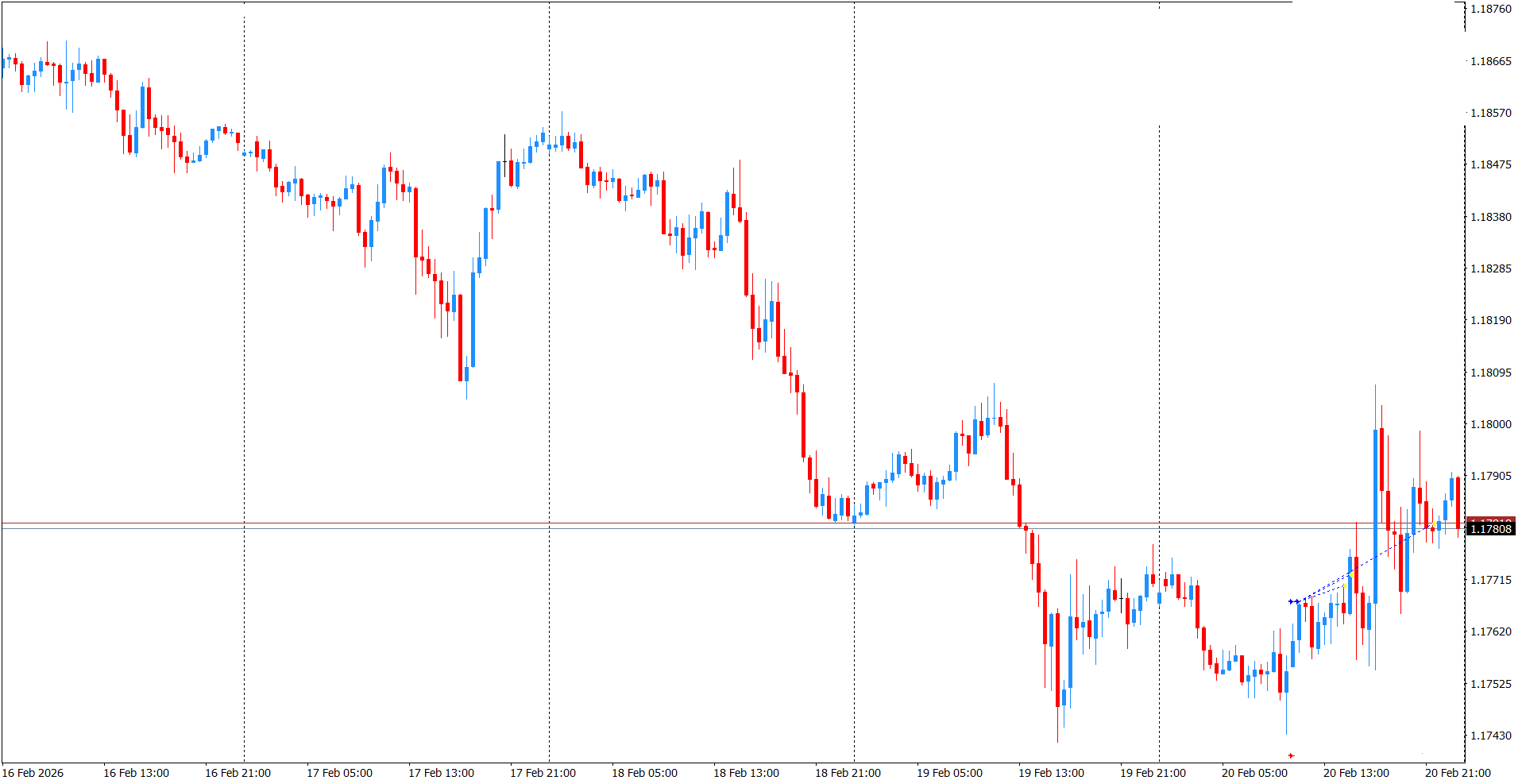1522x784 pixels.
Task: Pick the '17 Feb 21:00' time label
Action: 543,773
